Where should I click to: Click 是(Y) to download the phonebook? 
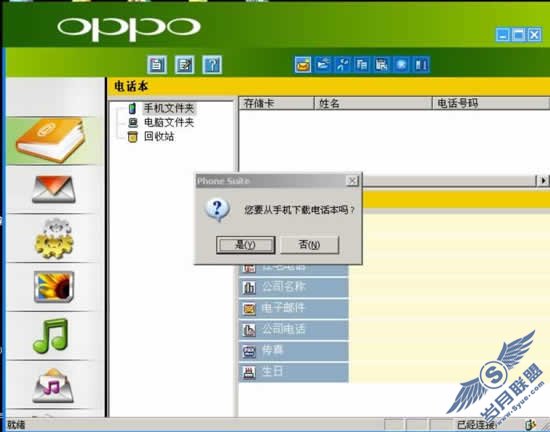point(246,244)
